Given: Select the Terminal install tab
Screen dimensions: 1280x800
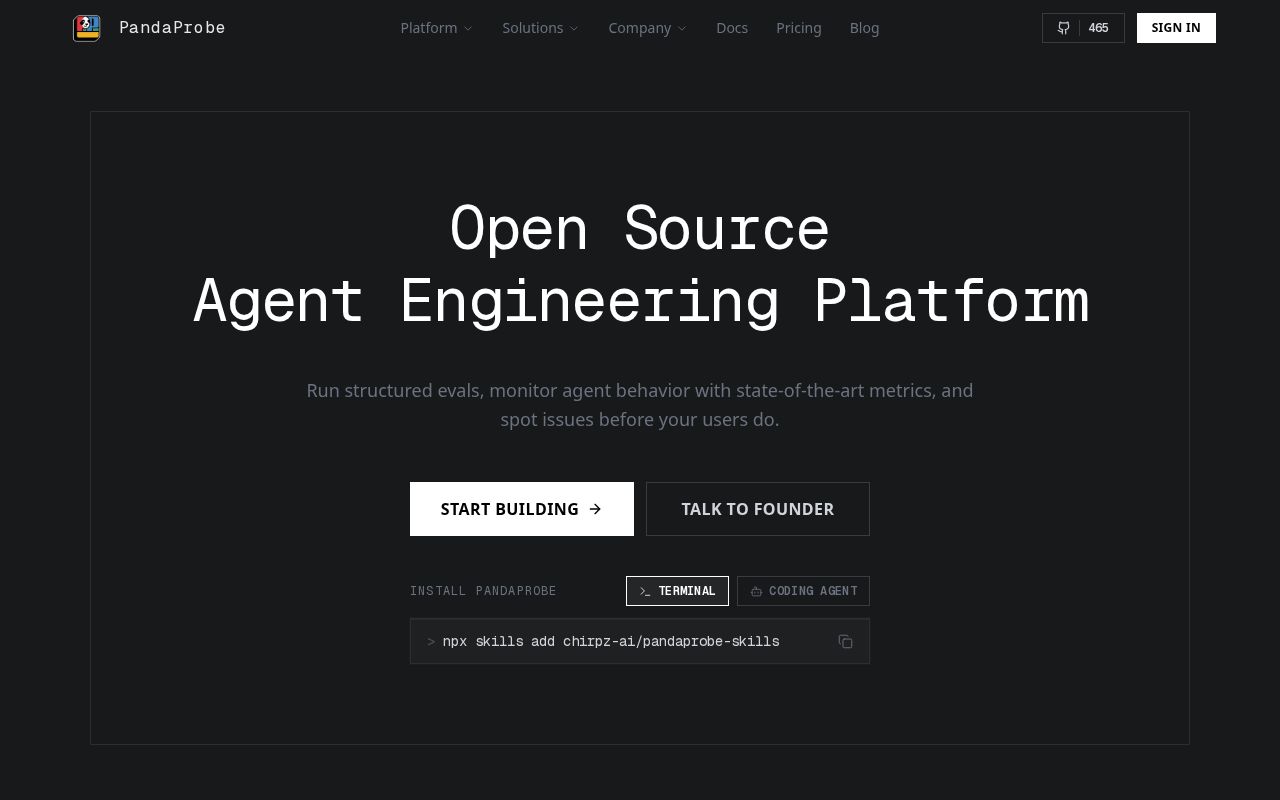Looking at the screenshot, I should point(678,591).
